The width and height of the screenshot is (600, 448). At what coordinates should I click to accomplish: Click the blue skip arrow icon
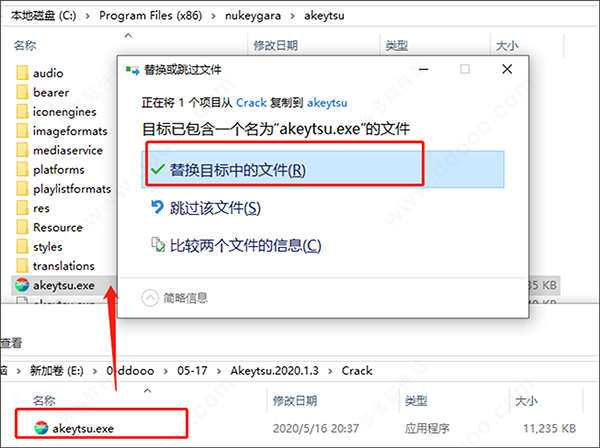coord(155,208)
